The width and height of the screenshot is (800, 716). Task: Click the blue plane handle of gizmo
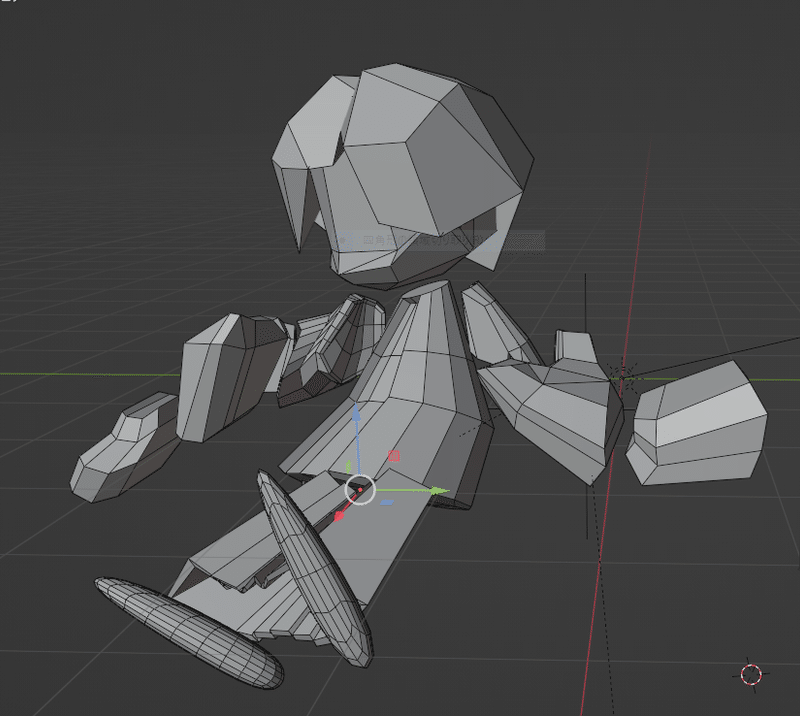pos(387,503)
